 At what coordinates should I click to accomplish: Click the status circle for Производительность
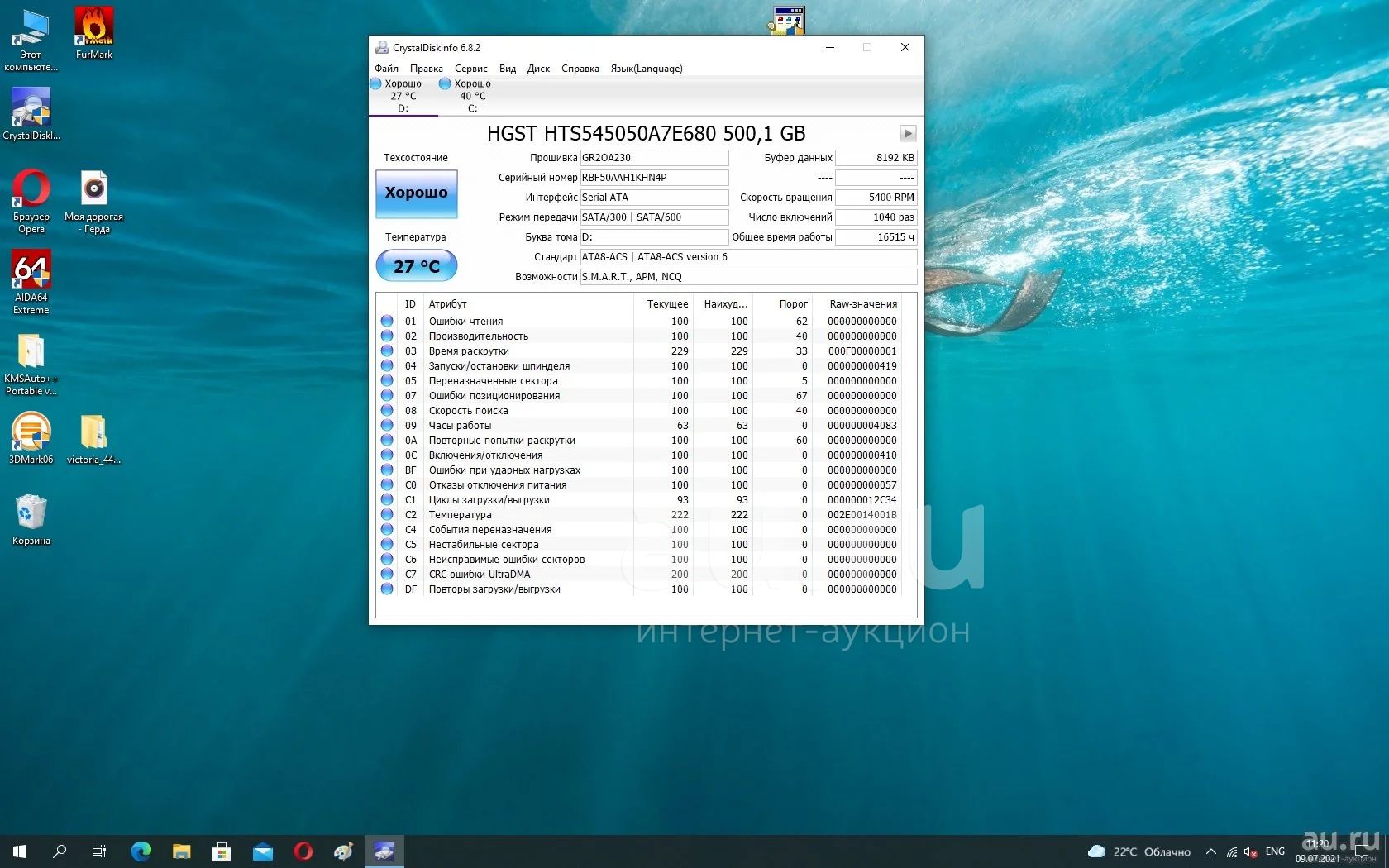pos(387,336)
